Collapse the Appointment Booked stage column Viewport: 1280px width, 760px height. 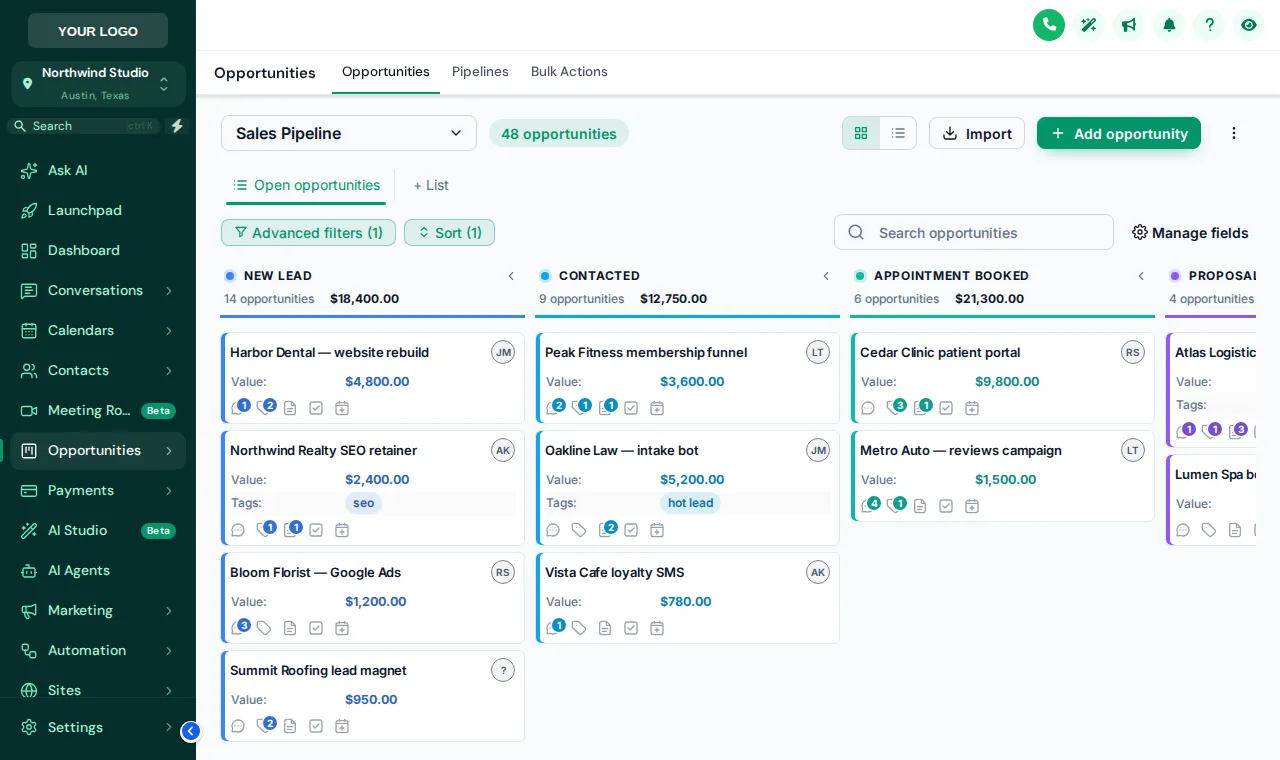tap(1141, 276)
